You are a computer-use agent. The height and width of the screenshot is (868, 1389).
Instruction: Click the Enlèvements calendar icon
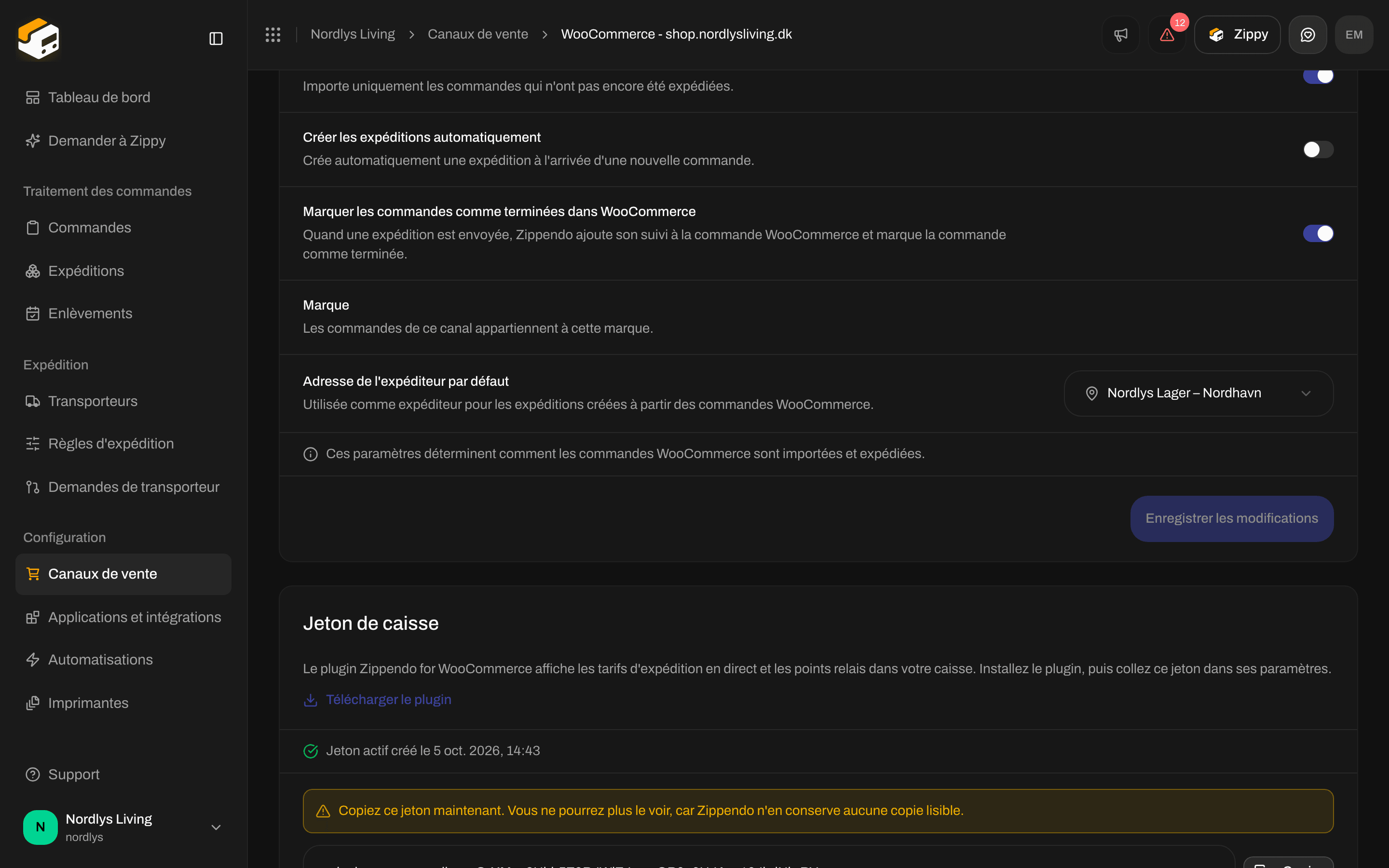(33, 313)
